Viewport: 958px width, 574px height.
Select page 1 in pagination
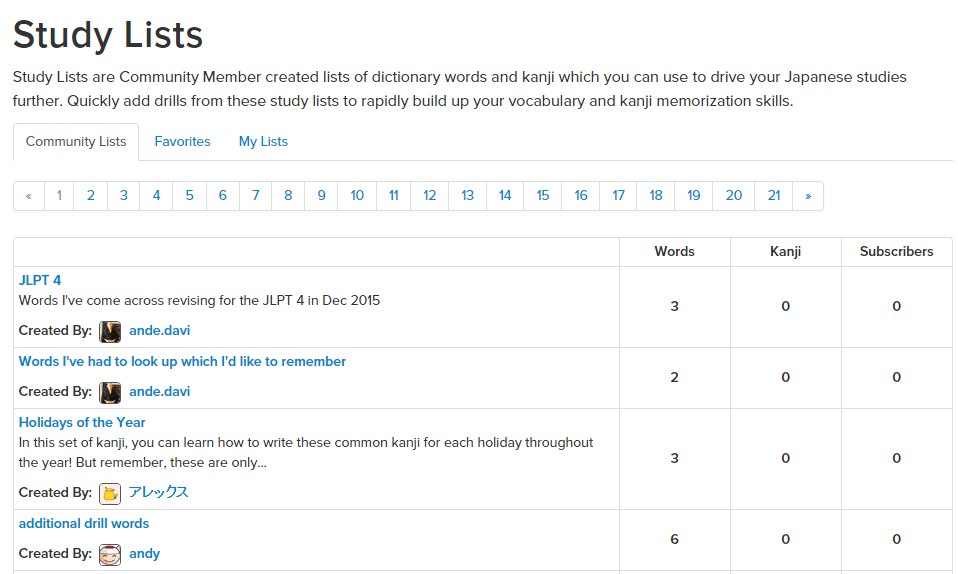(x=59, y=196)
